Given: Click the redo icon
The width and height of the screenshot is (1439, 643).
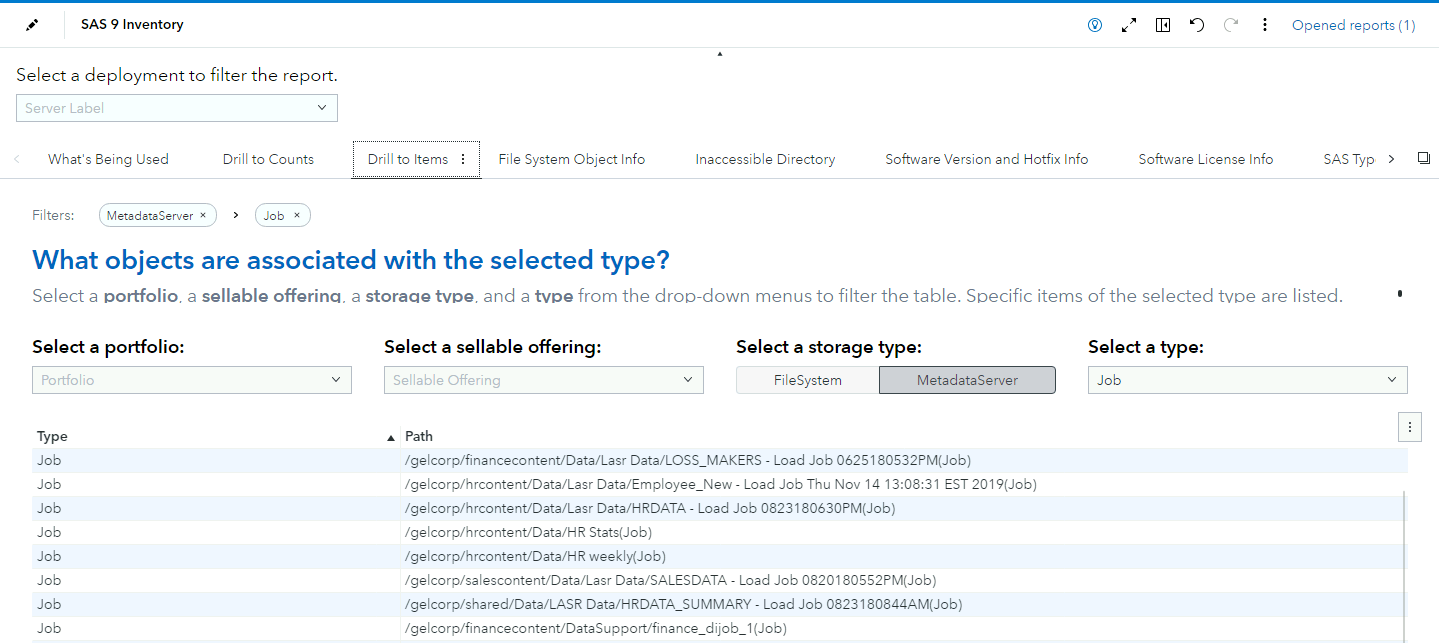Looking at the screenshot, I should click(x=1230, y=24).
